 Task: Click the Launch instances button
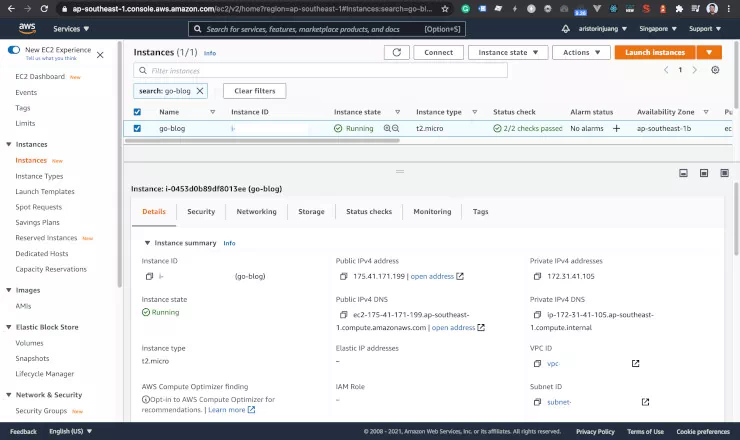pyautogui.click(x=655, y=52)
